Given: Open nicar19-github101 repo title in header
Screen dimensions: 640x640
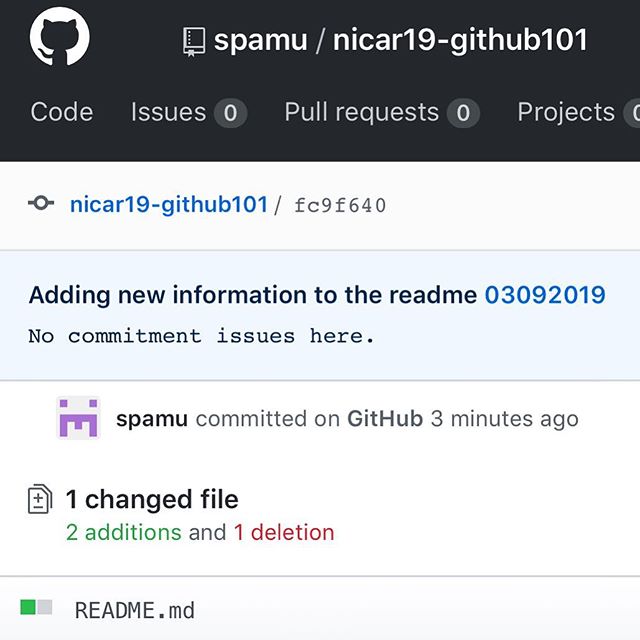Looking at the screenshot, I should tap(460, 40).
